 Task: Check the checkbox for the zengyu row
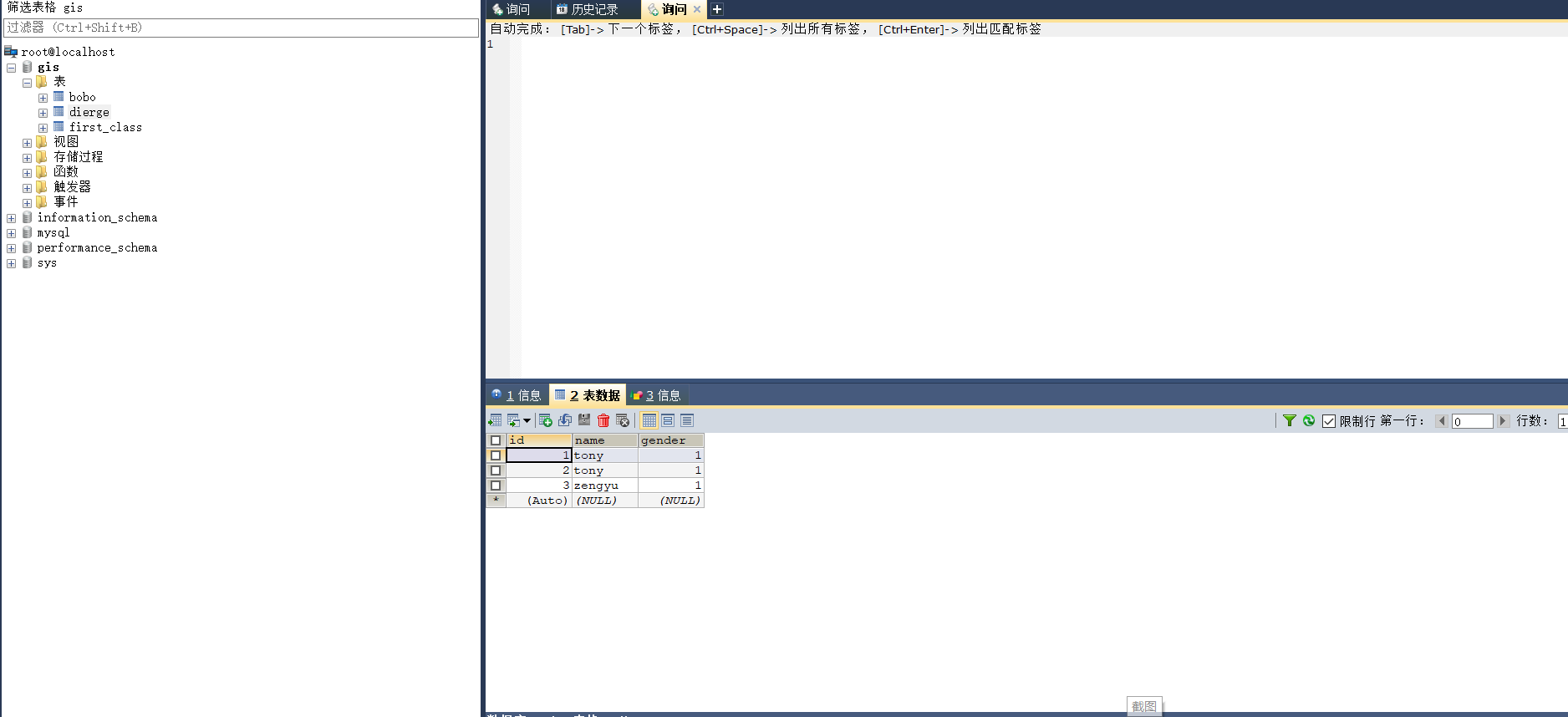[x=496, y=486]
